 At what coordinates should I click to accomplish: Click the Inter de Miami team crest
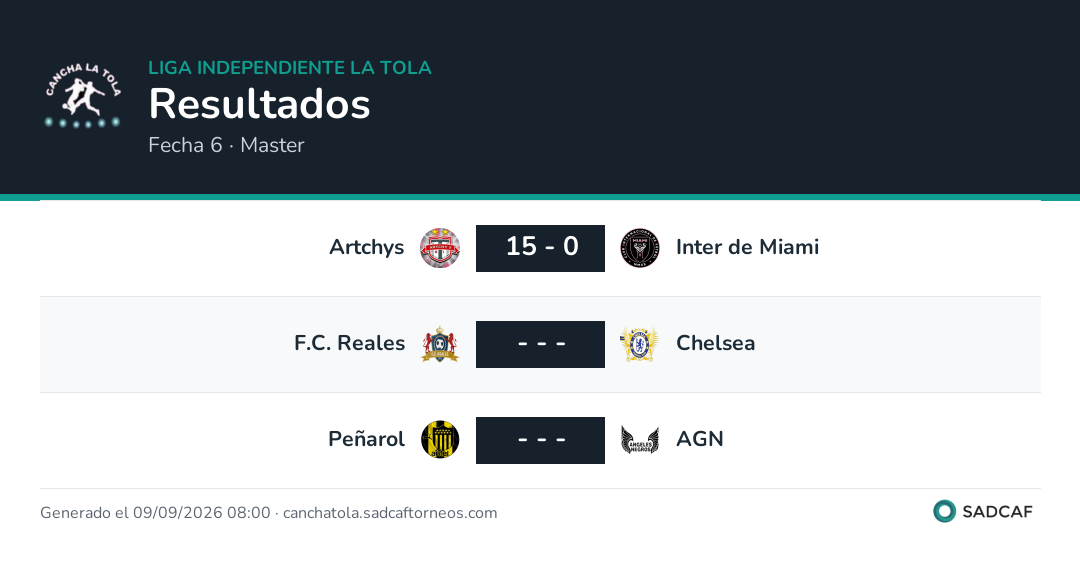click(x=640, y=248)
